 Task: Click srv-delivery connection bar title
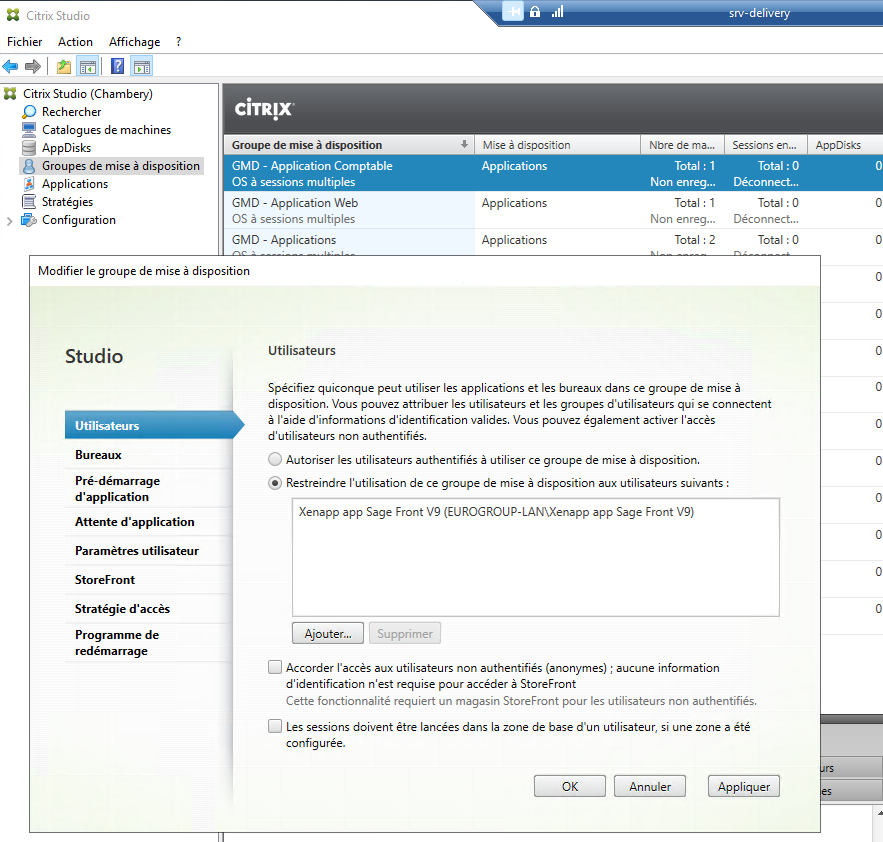[759, 13]
